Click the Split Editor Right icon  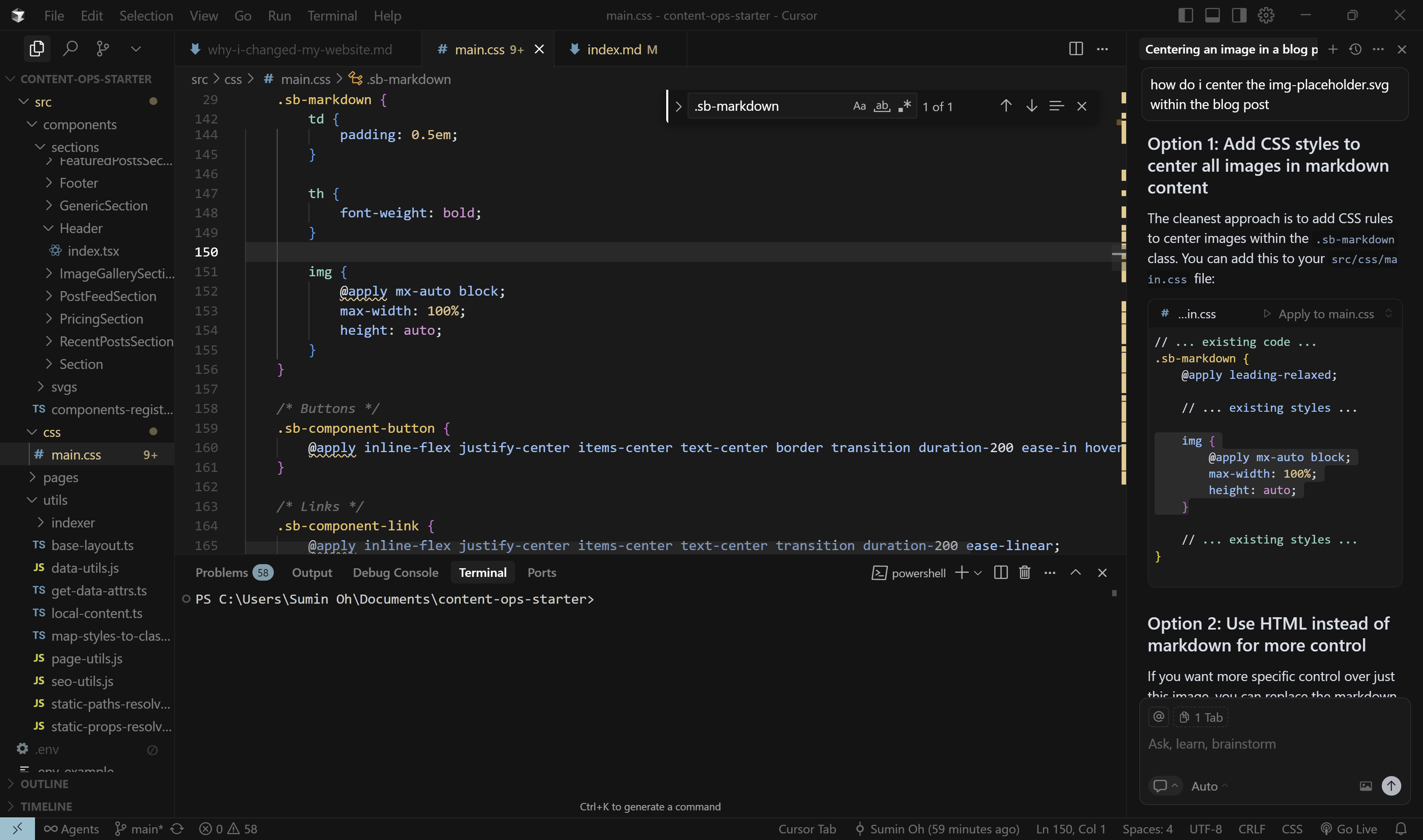[1075, 49]
